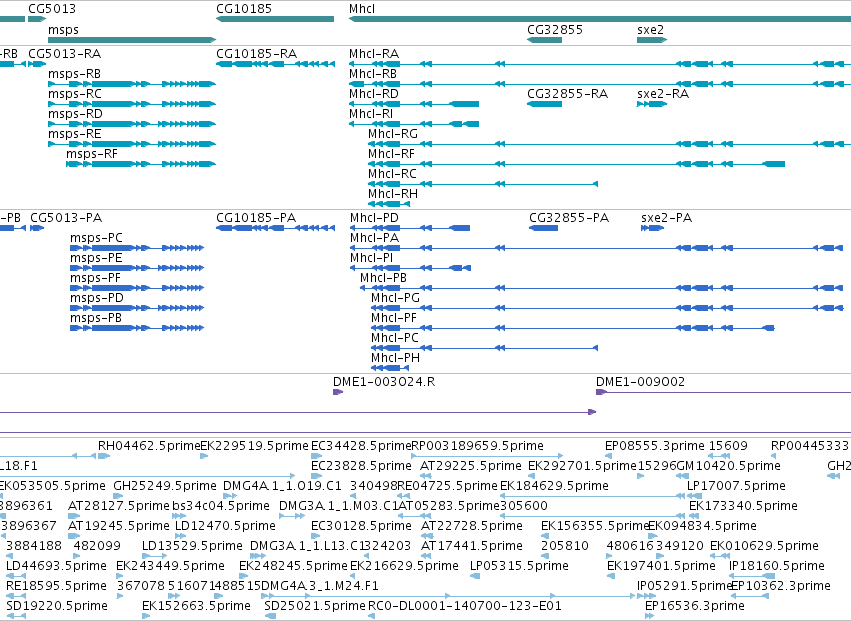
Task: Click the EP16536.3prime EST label
Action: [x=695, y=607]
